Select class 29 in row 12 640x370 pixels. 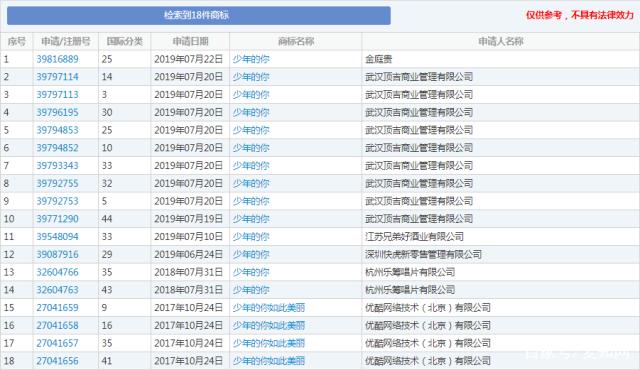pyautogui.click(x=107, y=254)
